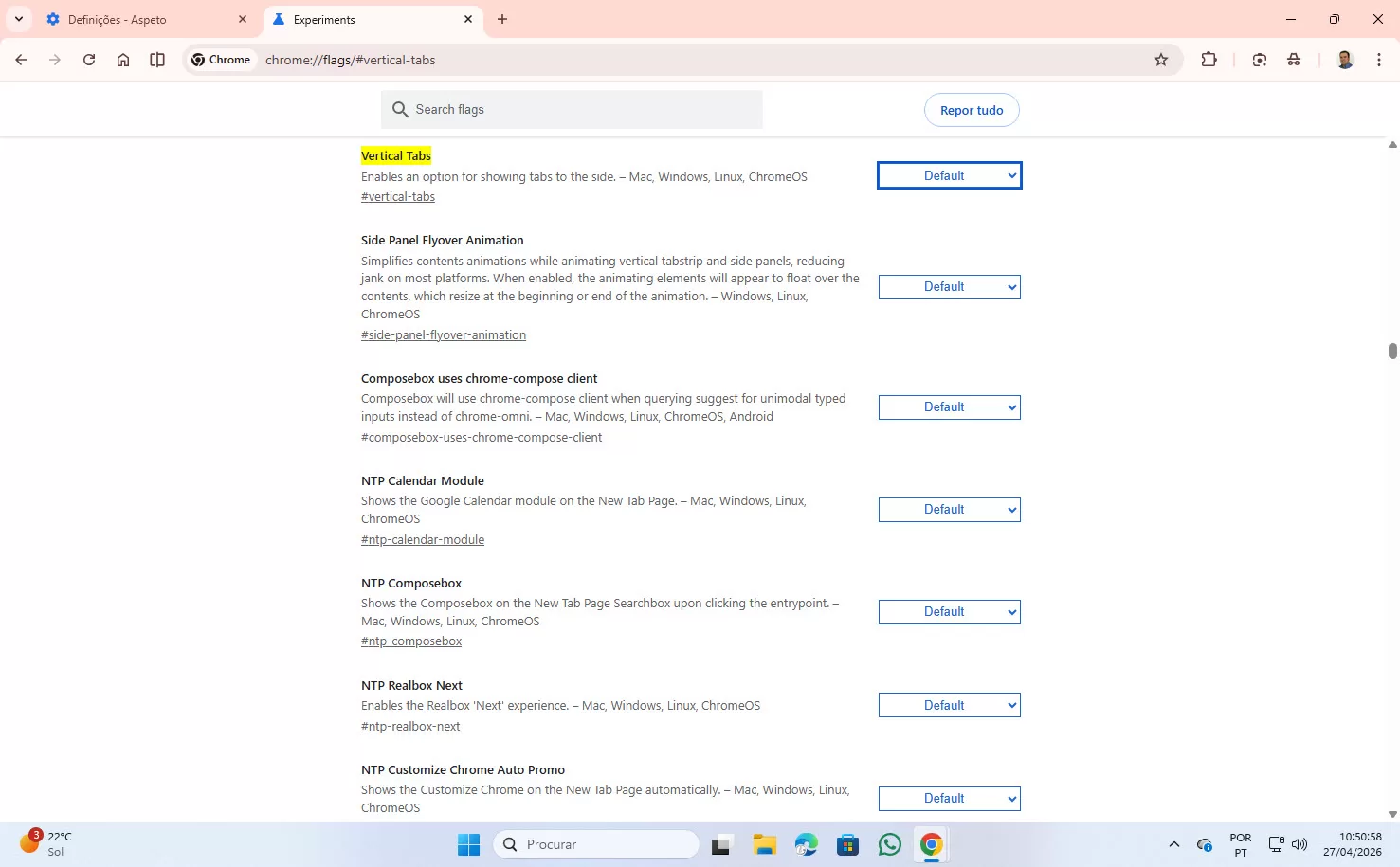Navigate back with the back arrow

21,60
